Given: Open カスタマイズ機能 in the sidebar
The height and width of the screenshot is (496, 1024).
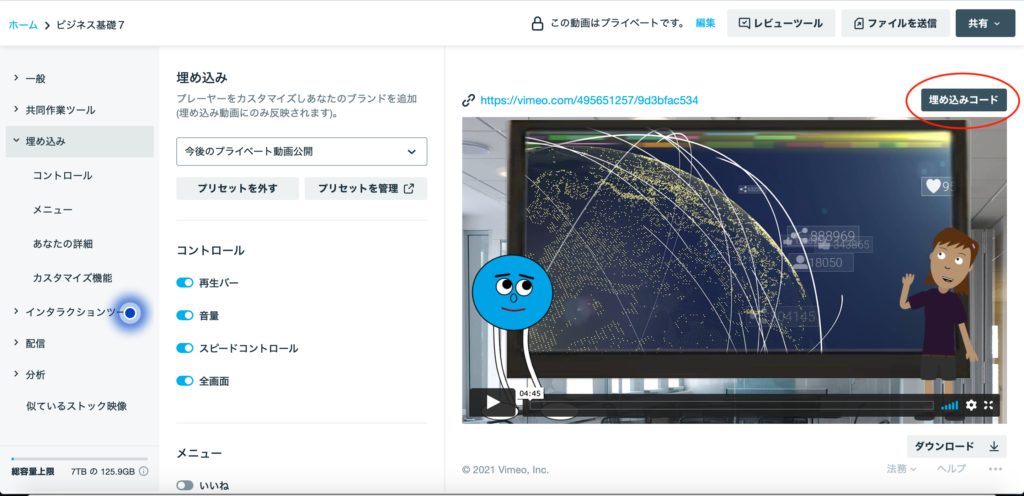Looking at the screenshot, I should point(72,277).
